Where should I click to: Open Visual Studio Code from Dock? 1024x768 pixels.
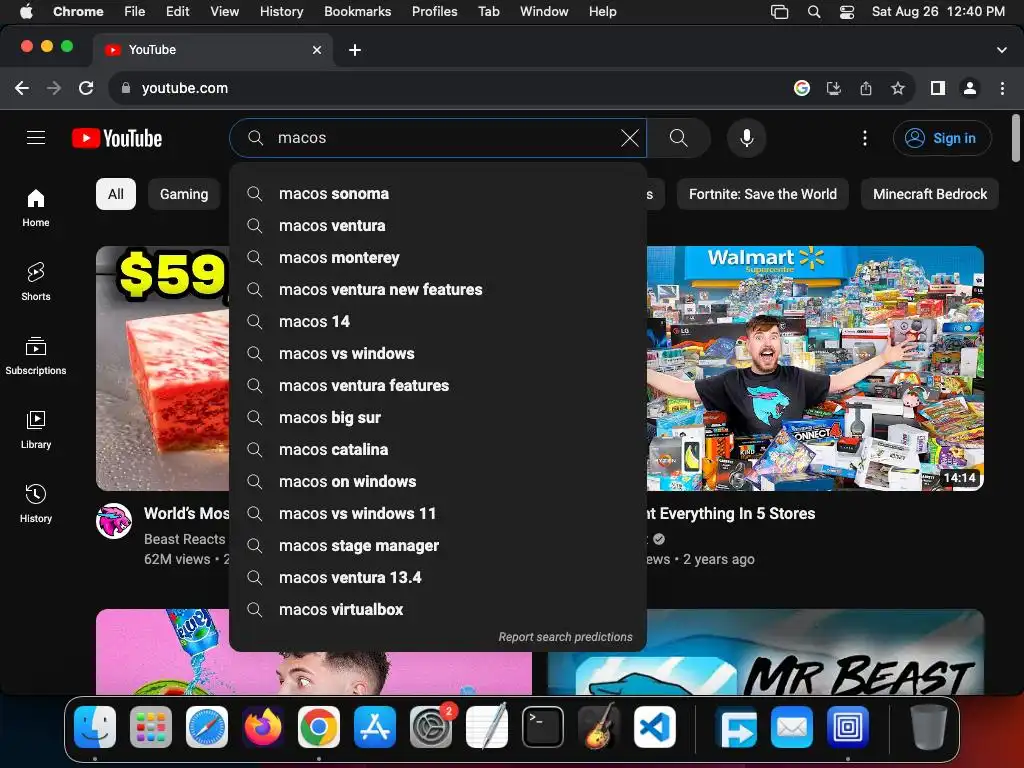pyautogui.click(x=654, y=727)
